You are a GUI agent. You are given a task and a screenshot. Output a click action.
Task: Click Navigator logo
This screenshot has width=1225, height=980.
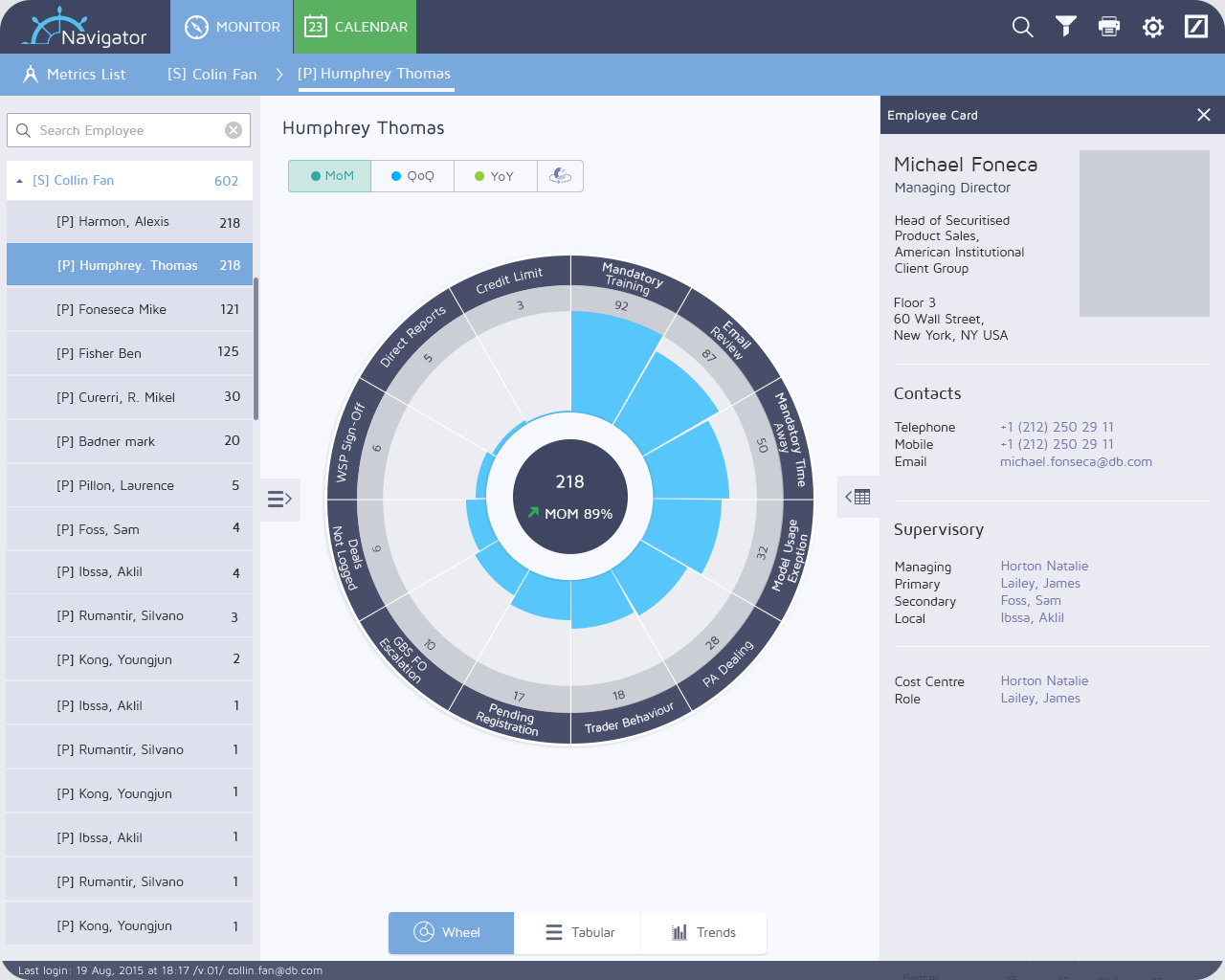[x=84, y=28]
